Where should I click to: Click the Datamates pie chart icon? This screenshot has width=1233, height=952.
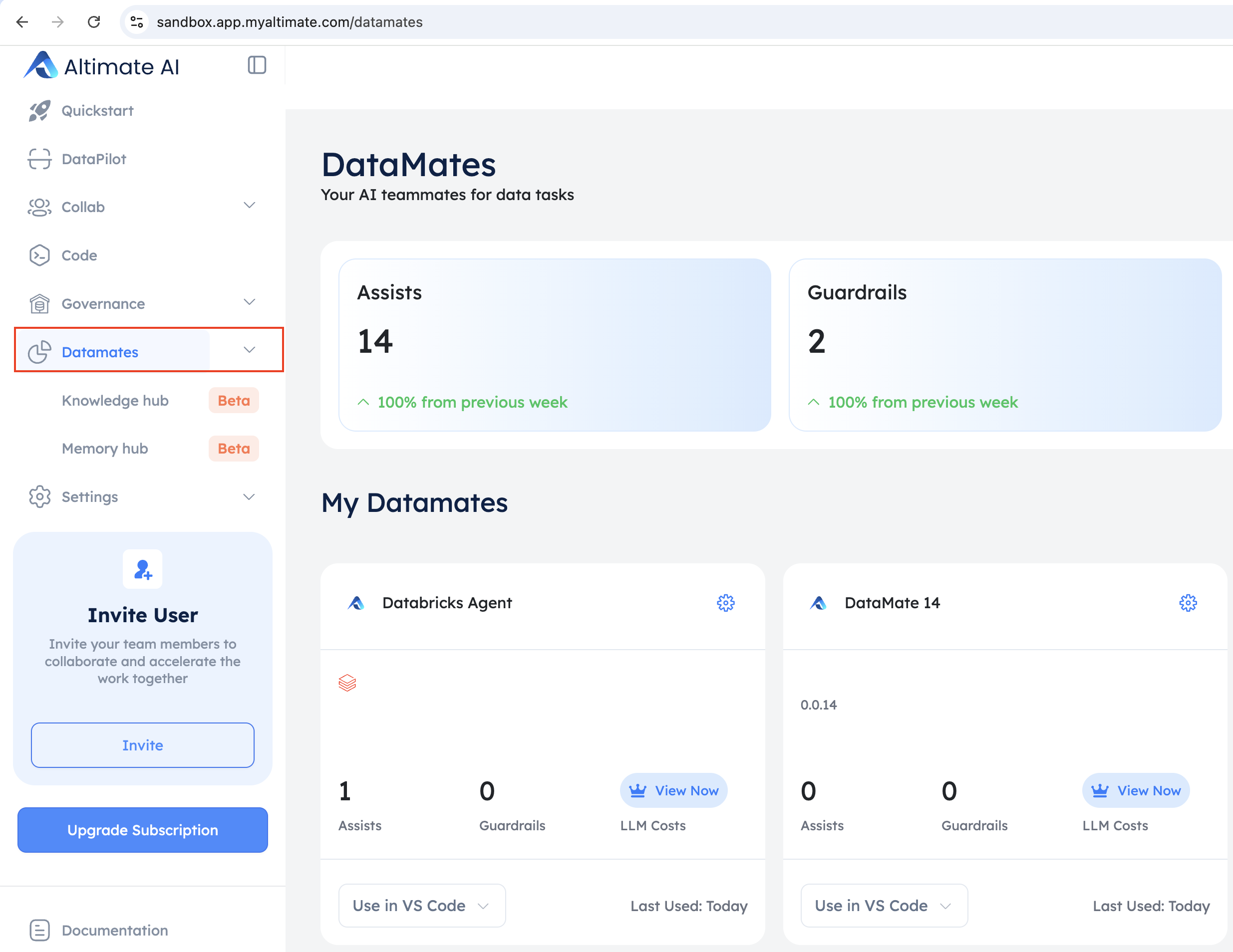(x=39, y=352)
